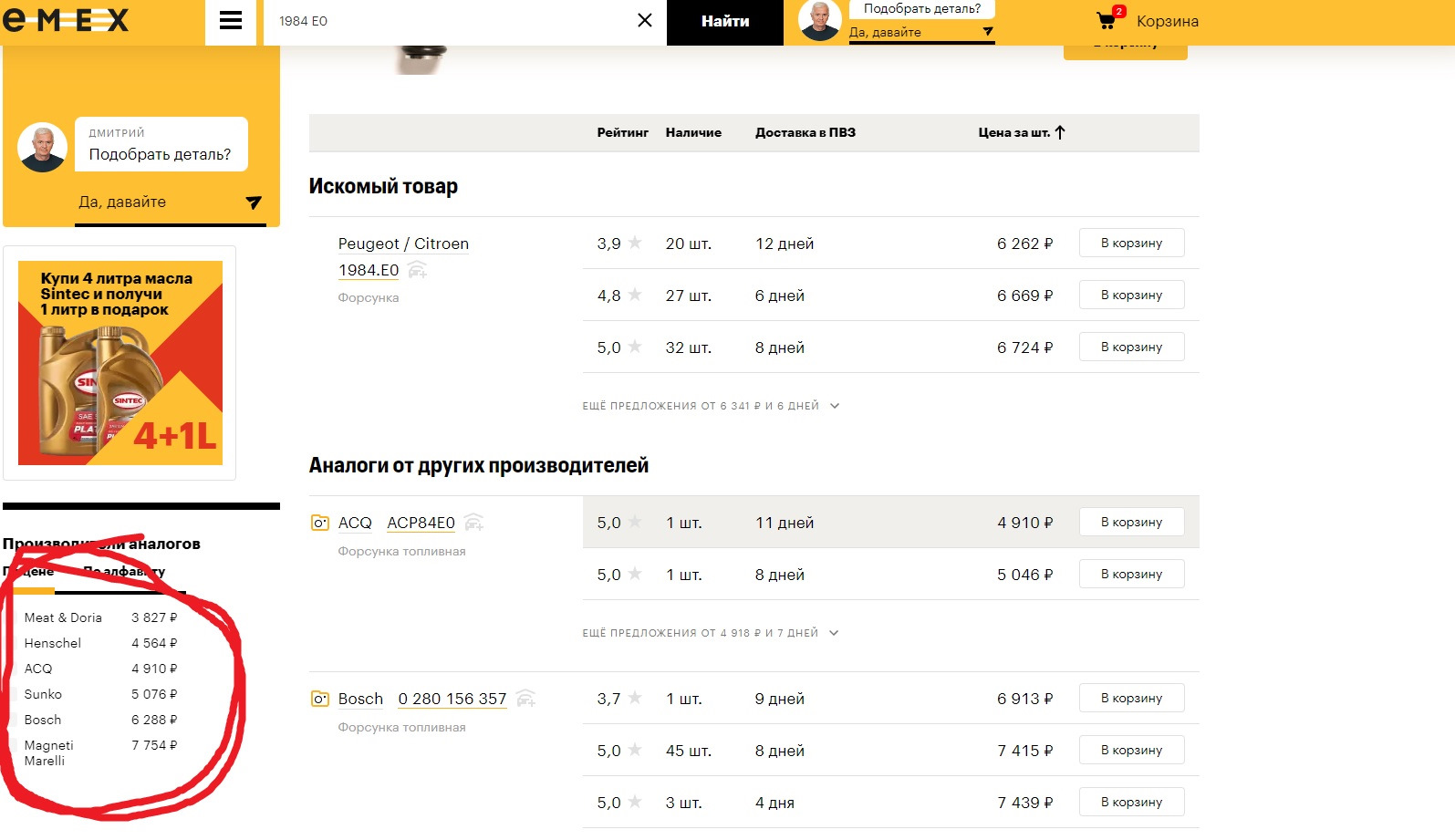This screenshot has height=840, width=1455.
Task: Go to the EMEX home logo
Action: [x=66, y=20]
